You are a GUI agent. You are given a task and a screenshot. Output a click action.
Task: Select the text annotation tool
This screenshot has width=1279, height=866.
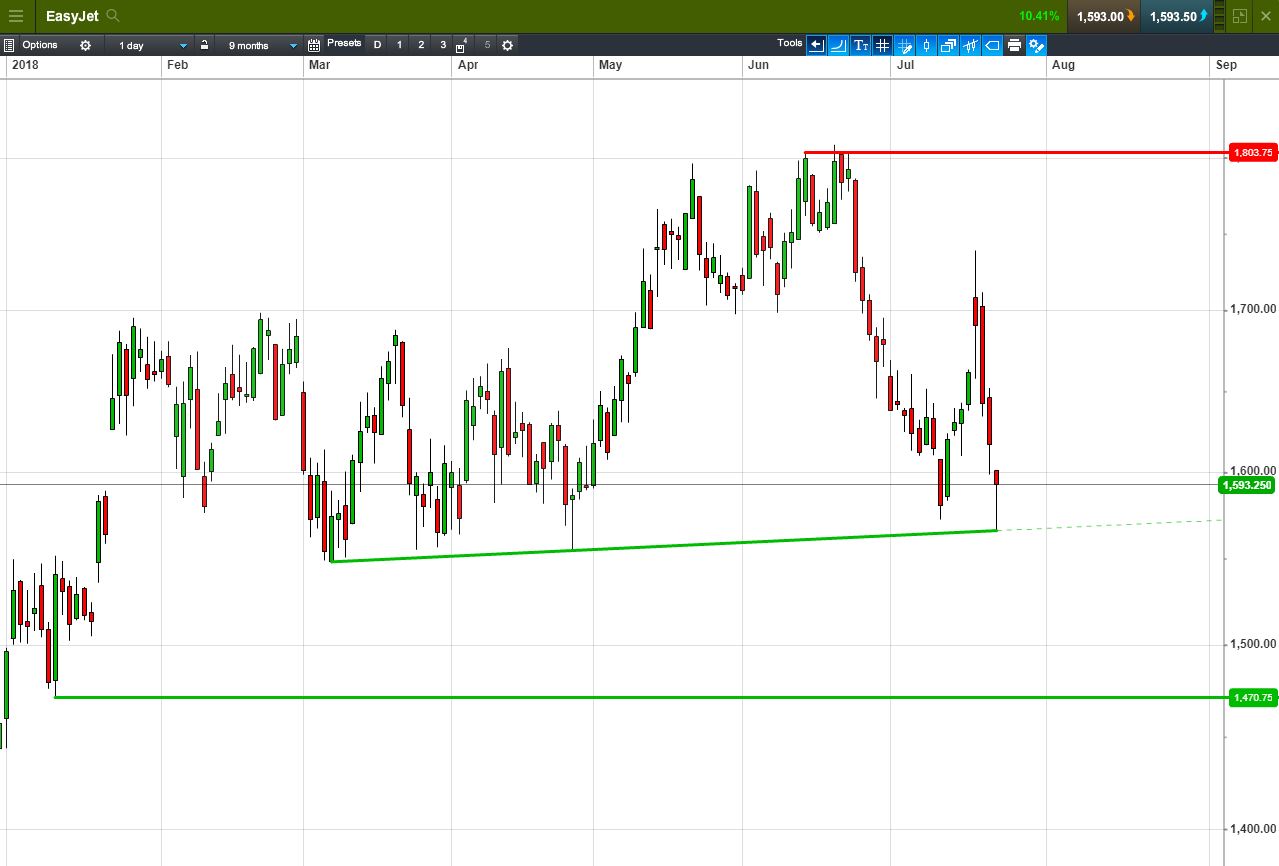coord(861,45)
